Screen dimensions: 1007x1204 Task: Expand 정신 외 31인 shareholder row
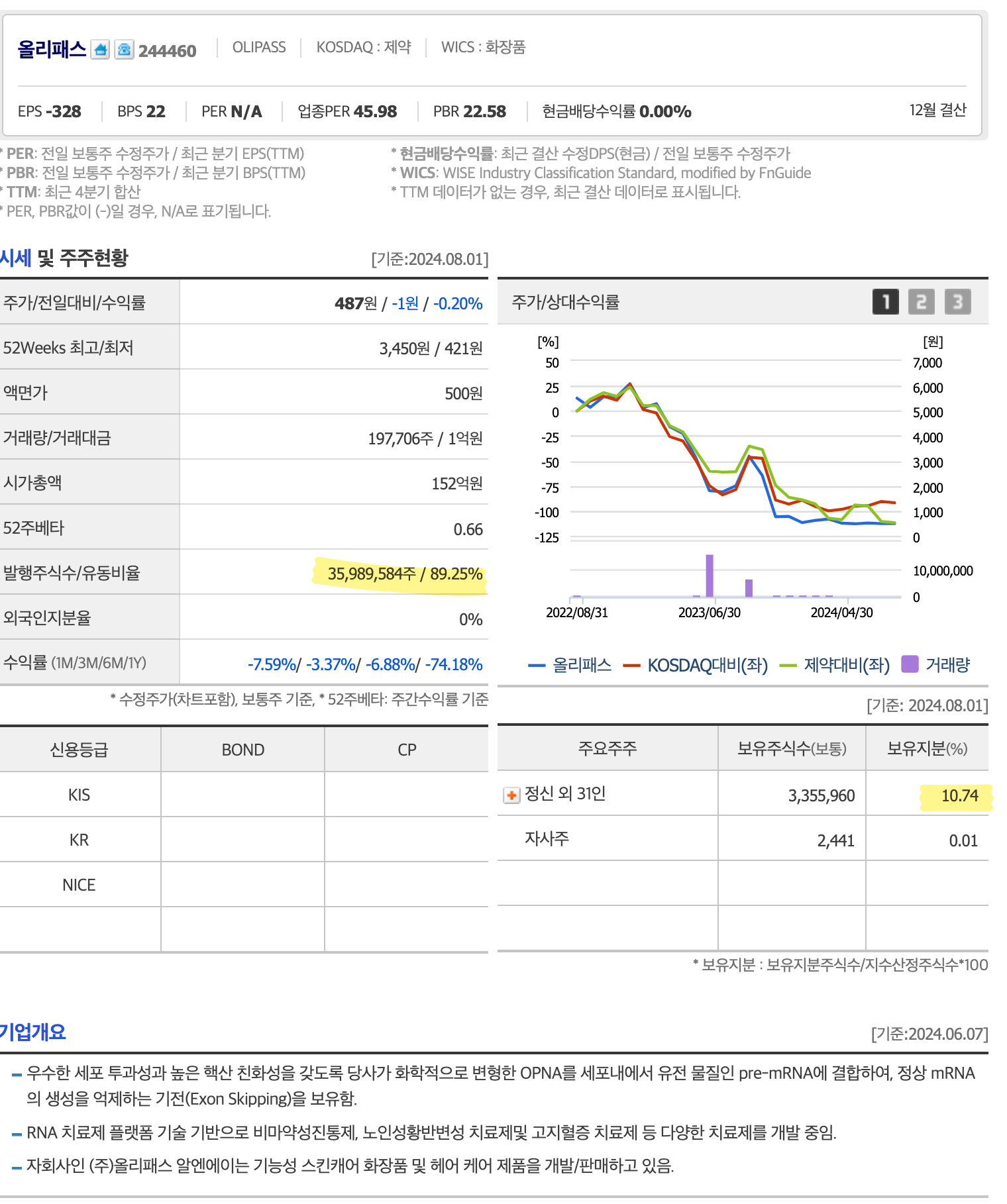[x=511, y=795]
